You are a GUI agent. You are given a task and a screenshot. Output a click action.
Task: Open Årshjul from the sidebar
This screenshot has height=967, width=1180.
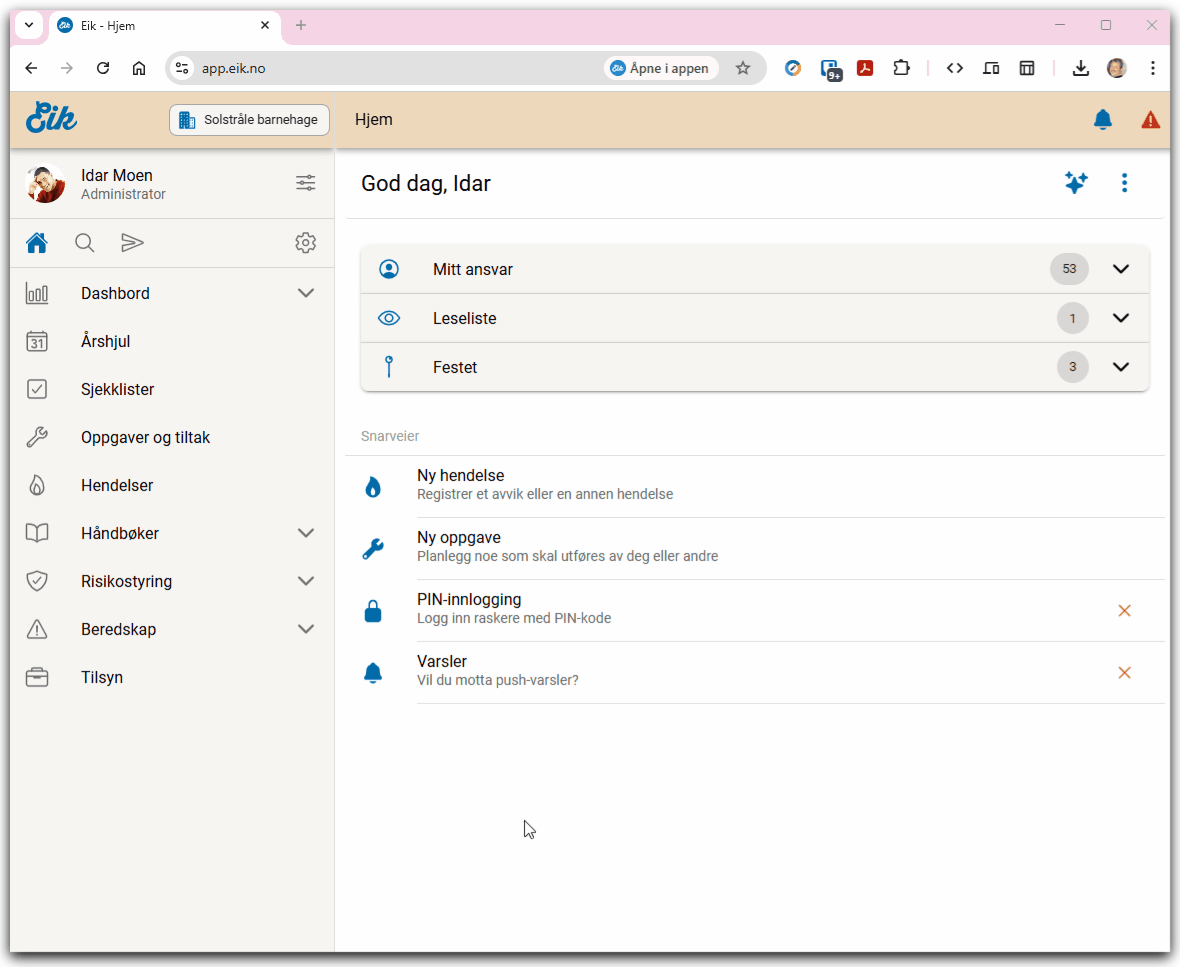[106, 341]
